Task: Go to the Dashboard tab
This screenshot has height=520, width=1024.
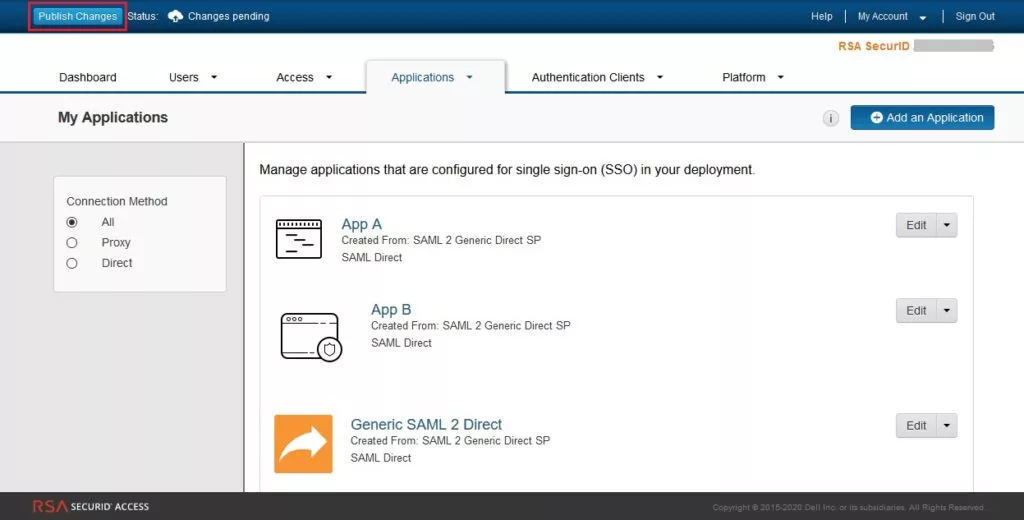Action: point(88,77)
